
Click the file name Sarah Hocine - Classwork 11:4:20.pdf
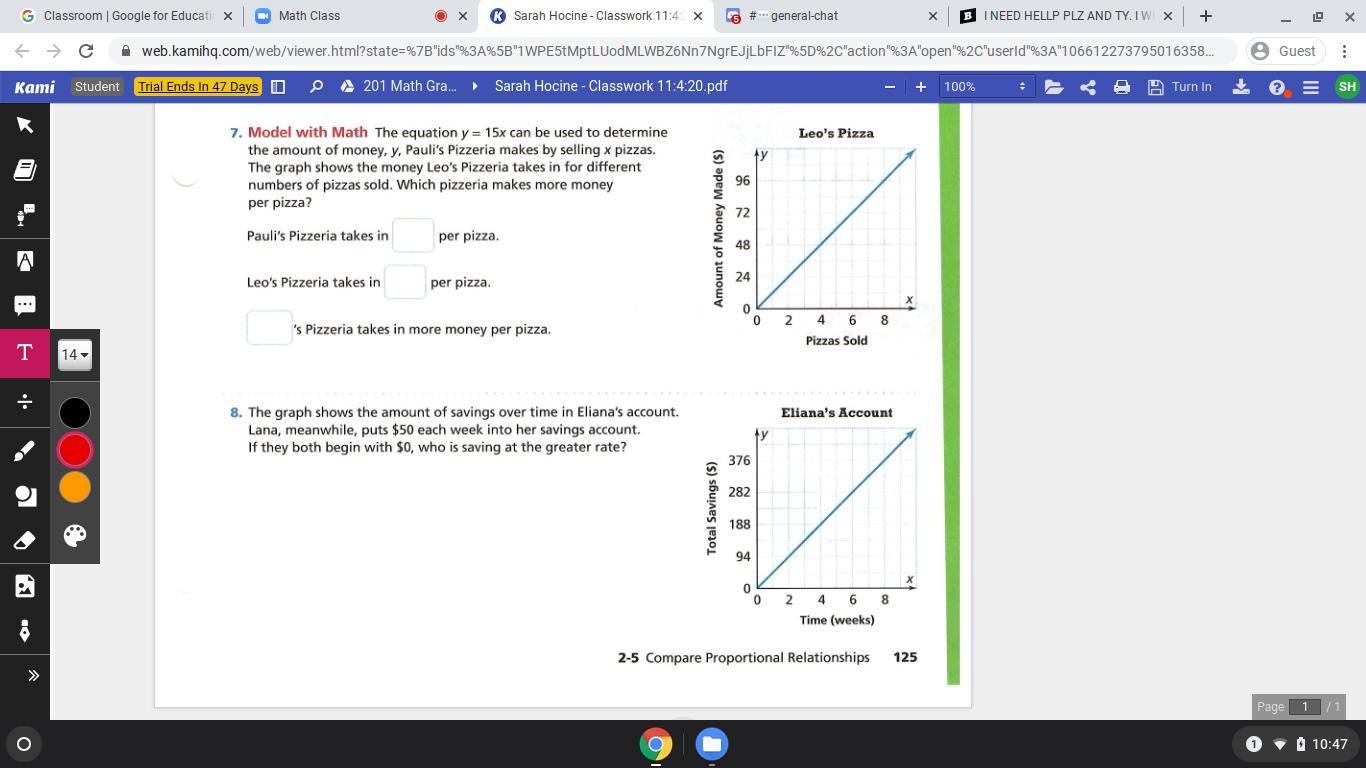(x=611, y=87)
